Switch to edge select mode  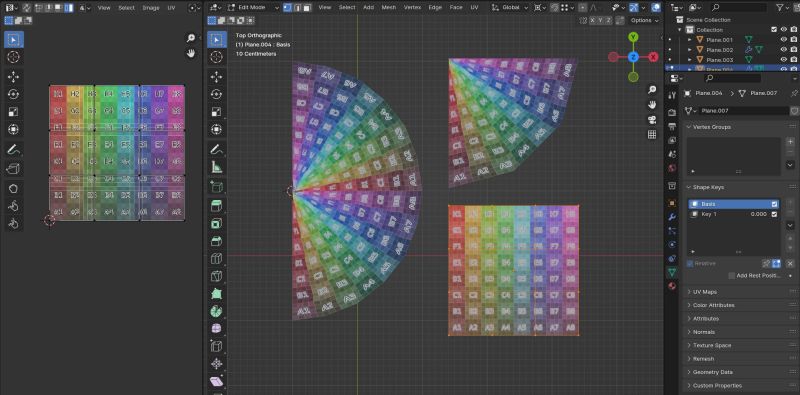(x=297, y=8)
